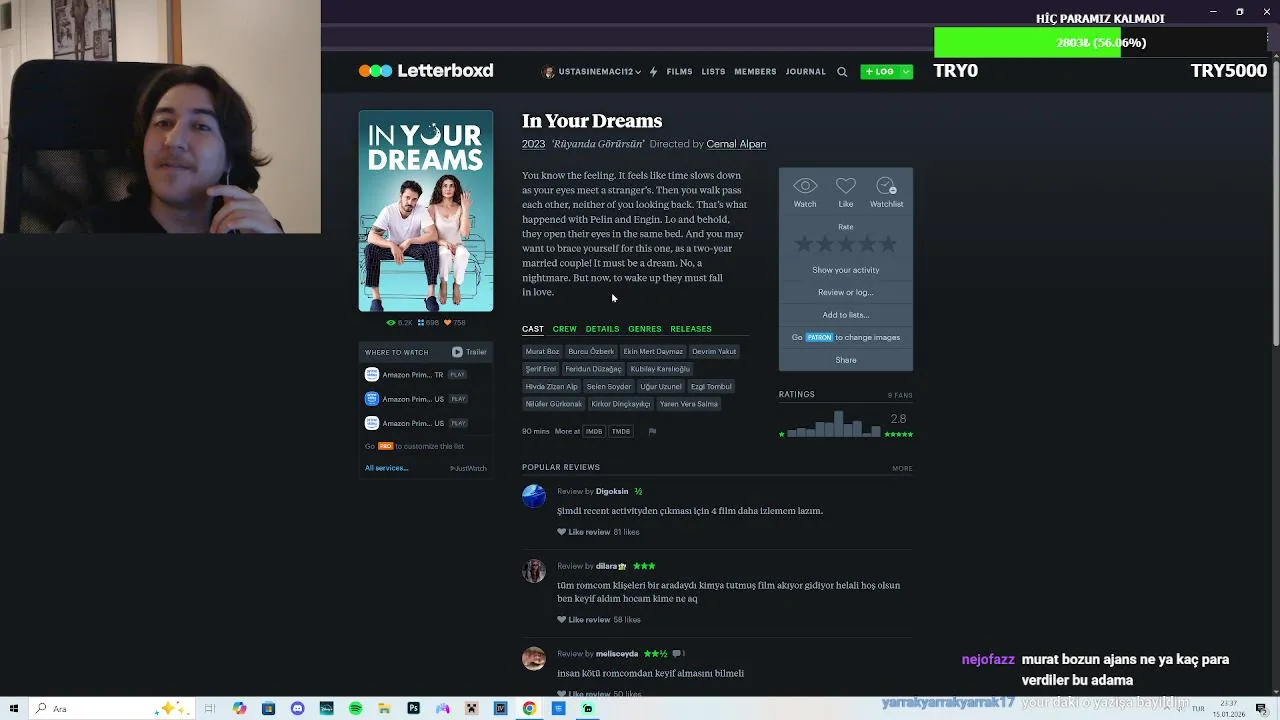Open the search magnifier in Letterboxd header
This screenshot has height=720, width=1280.
click(x=842, y=72)
